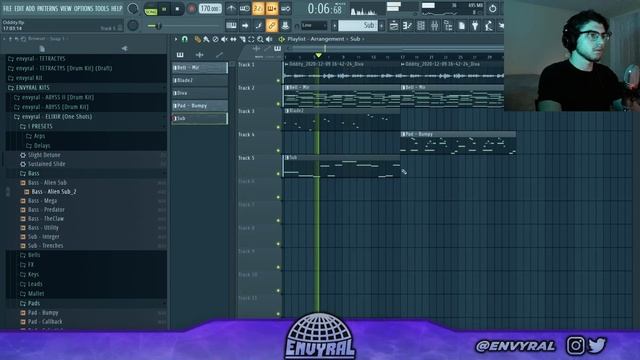
Task: Open the tempo tapper icon
Action: [489, 26]
